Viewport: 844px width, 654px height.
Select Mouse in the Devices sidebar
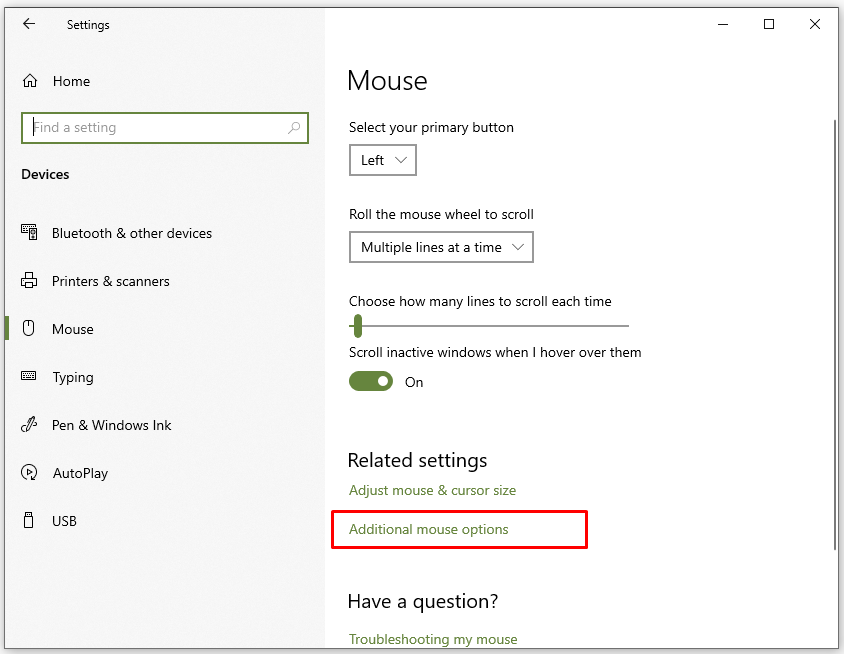[72, 329]
